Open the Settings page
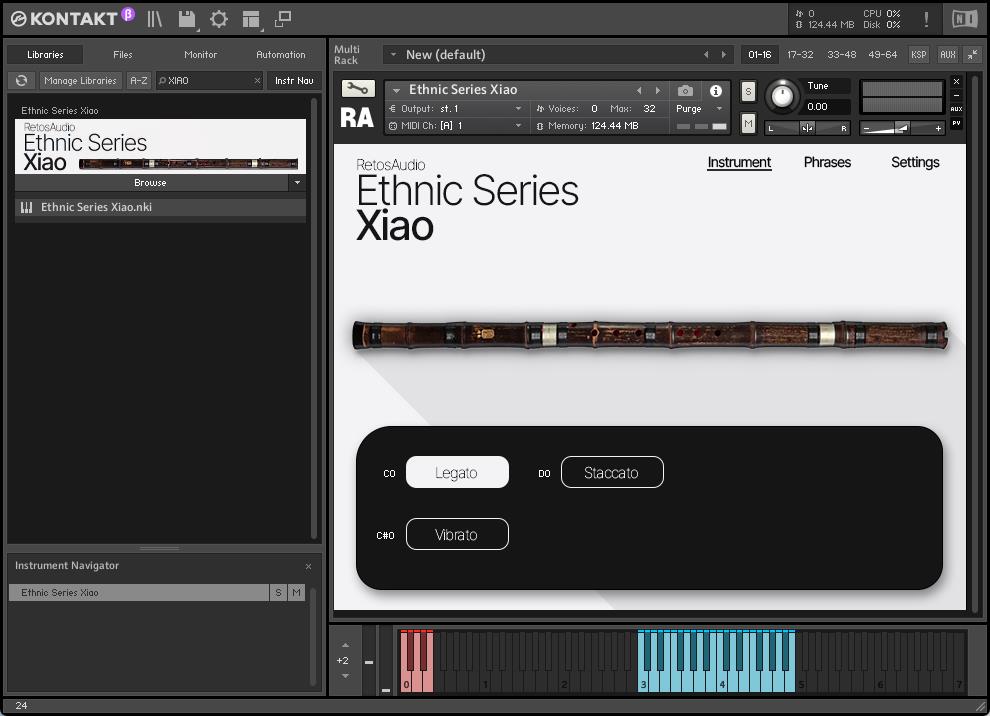The image size is (990, 716). click(915, 162)
